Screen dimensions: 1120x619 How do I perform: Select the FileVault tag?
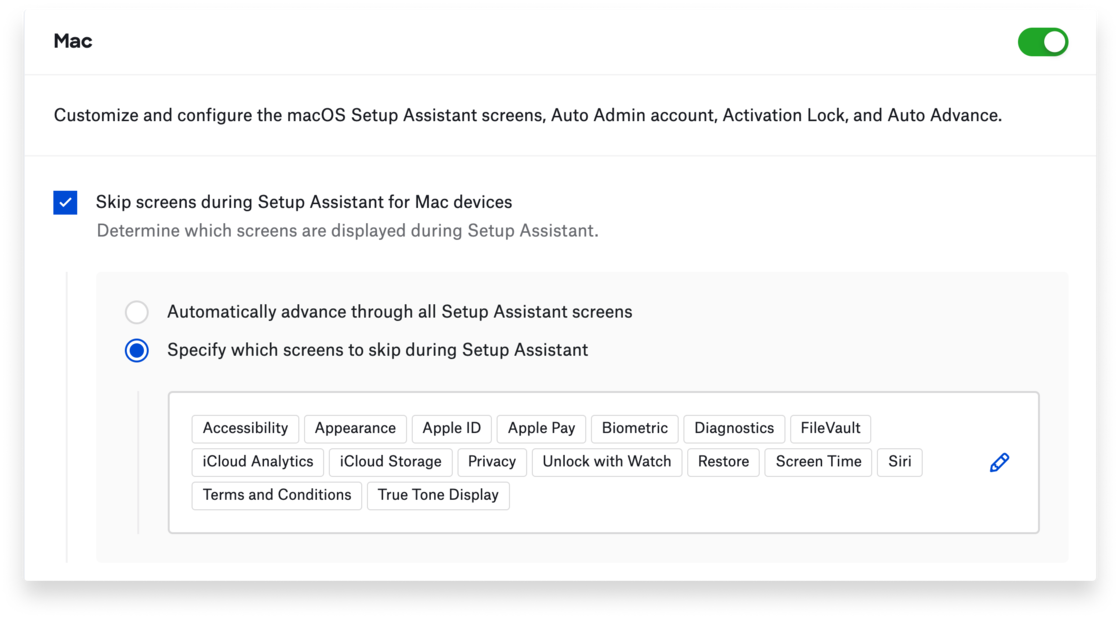pyautogui.click(x=830, y=428)
